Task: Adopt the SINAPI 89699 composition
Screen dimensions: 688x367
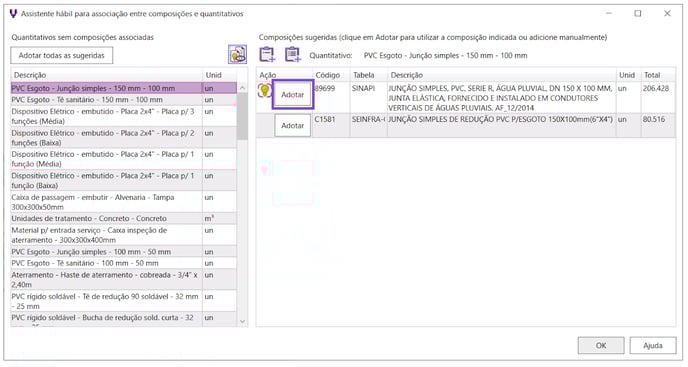Action: point(293,94)
